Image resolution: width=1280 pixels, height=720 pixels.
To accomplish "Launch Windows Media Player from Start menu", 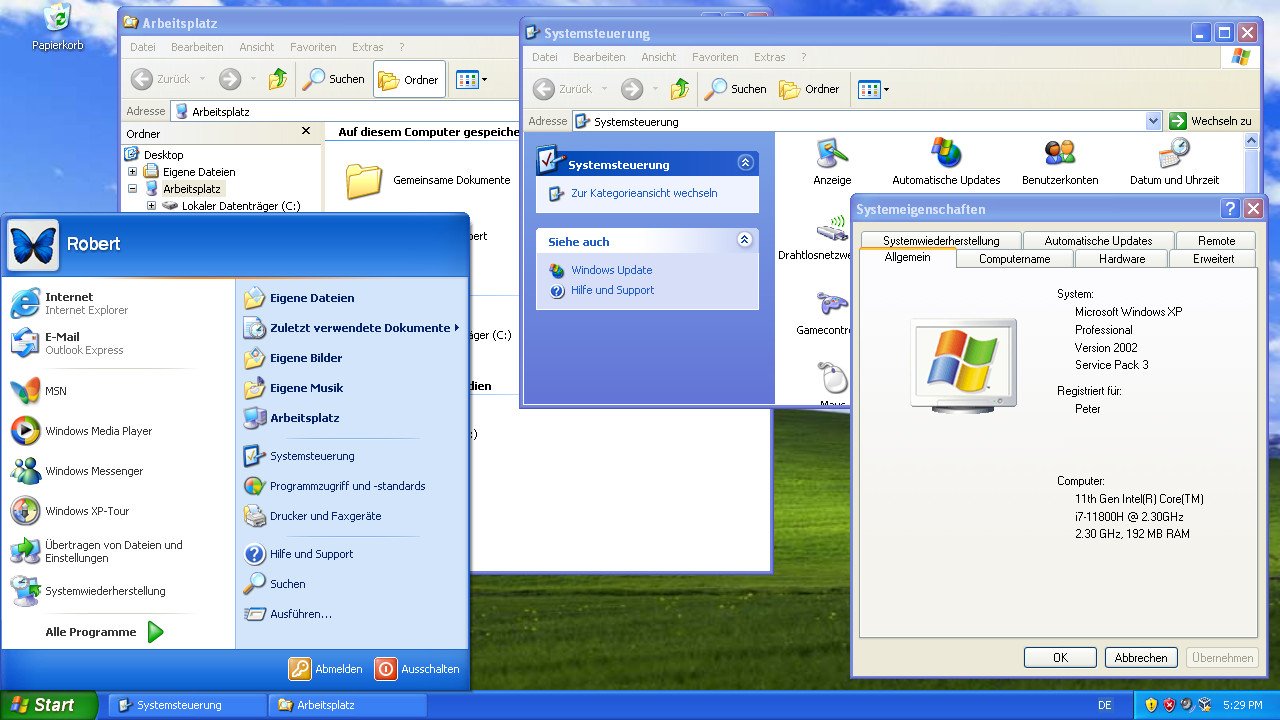I will point(97,431).
